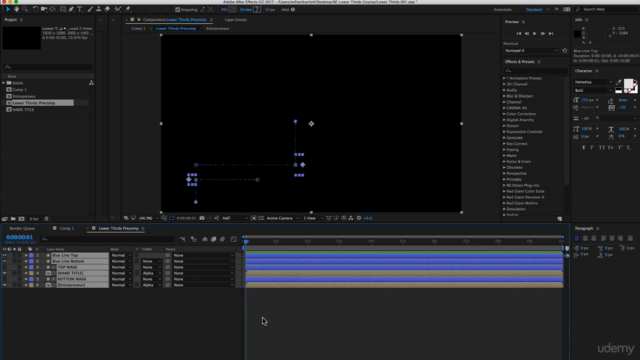Select the Puppet Pin tool
This screenshot has height=360, width=640.
128,9
